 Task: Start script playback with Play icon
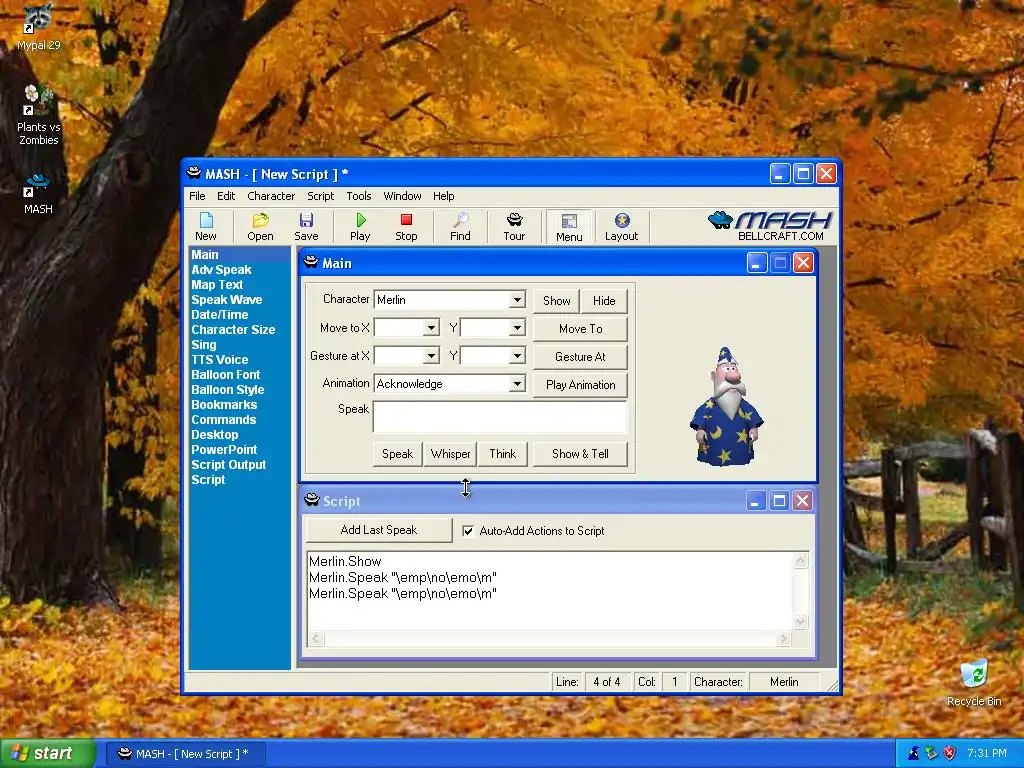click(x=360, y=227)
